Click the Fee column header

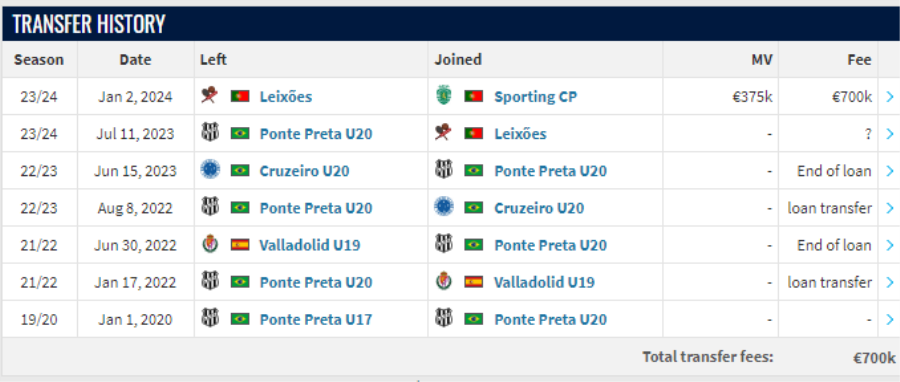859,59
